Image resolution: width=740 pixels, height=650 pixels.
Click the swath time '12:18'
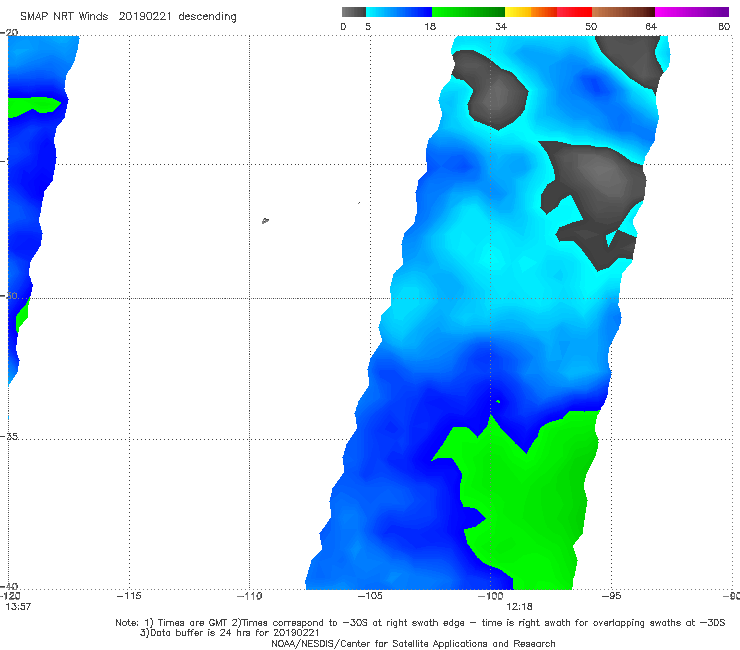(519, 607)
